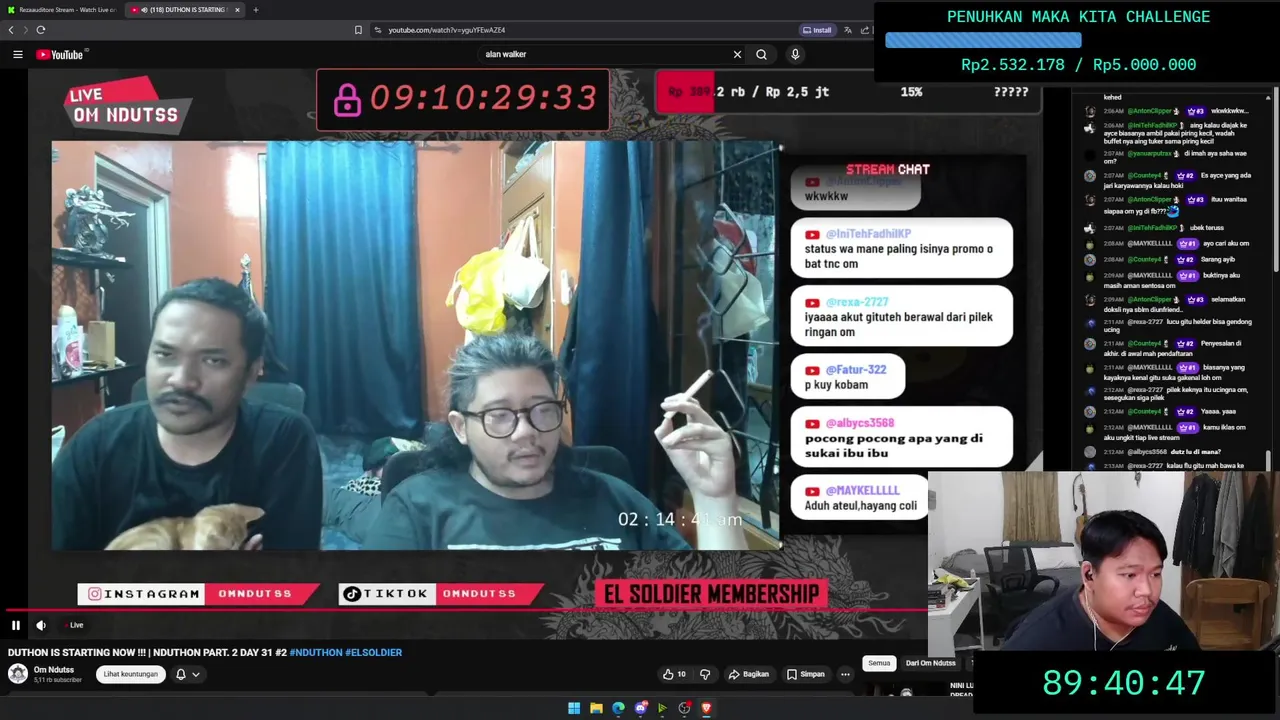Click the youtube.com address bar URL
1280x720 pixels.
pyautogui.click(x=446, y=30)
